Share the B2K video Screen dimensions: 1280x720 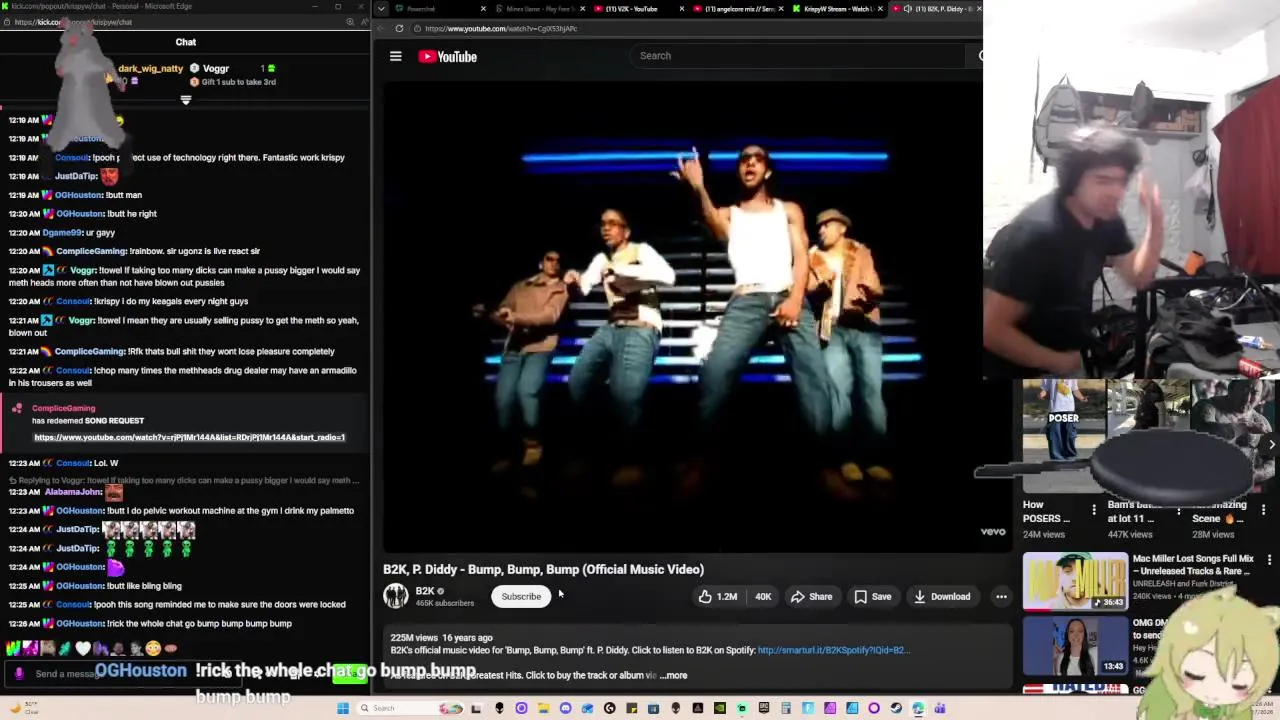click(x=811, y=596)
